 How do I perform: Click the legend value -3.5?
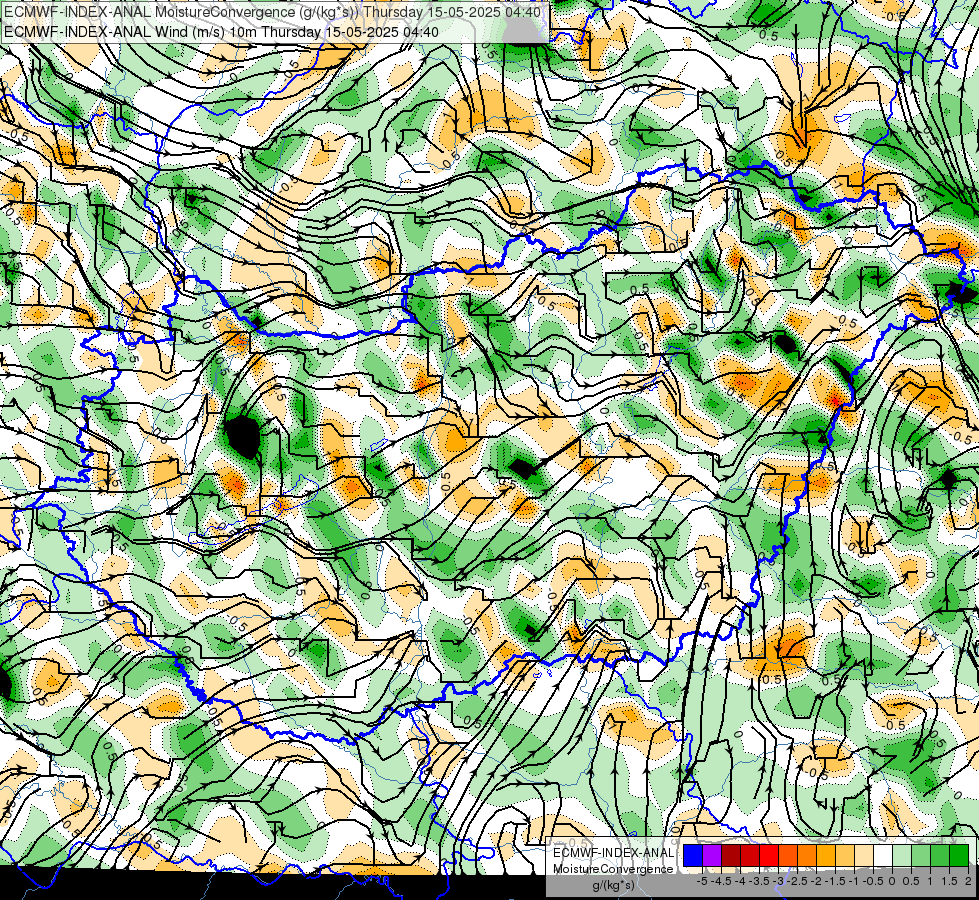click(760, 881)
